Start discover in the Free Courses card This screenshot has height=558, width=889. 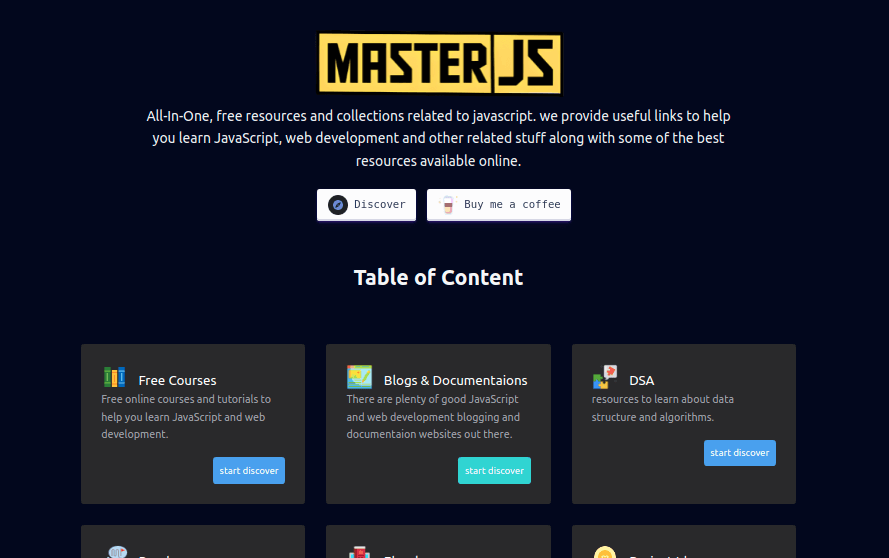pyautogui.click(x=249, y=471)
